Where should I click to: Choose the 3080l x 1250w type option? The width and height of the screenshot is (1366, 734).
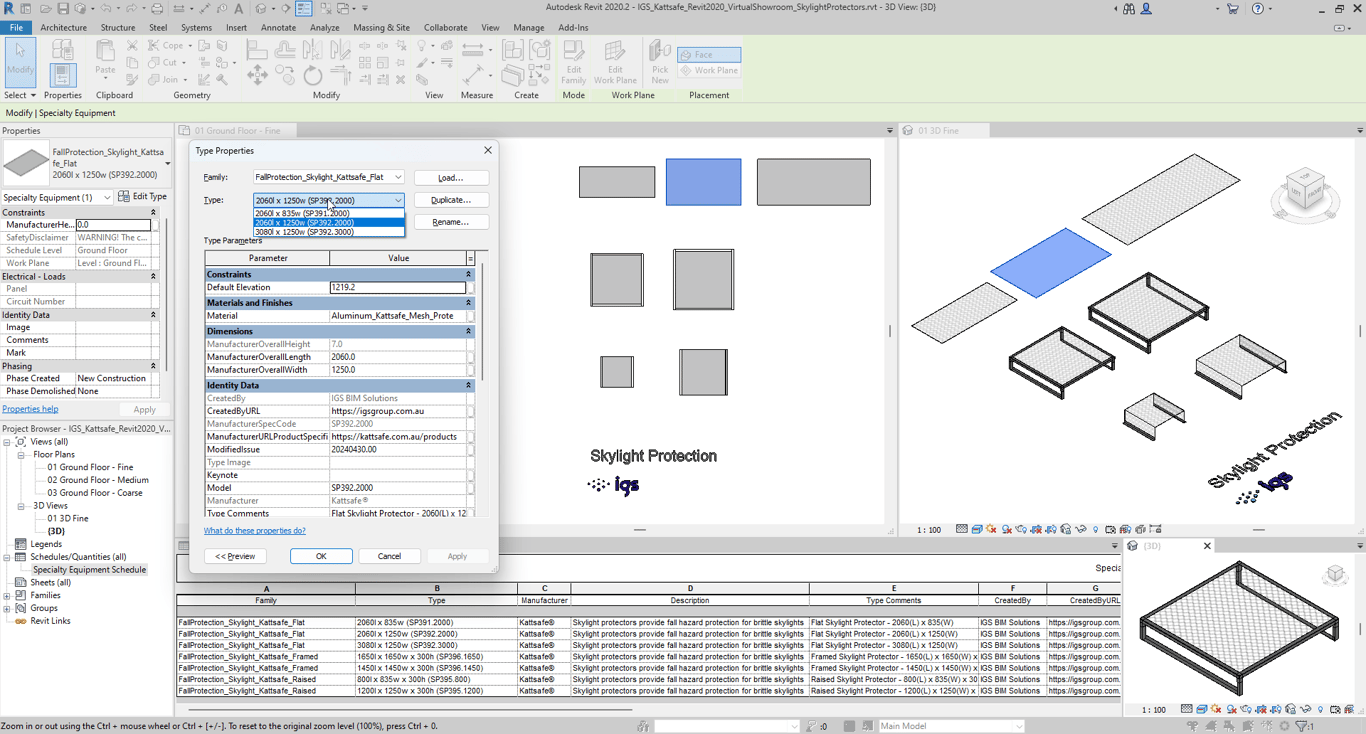coord(304,232)
